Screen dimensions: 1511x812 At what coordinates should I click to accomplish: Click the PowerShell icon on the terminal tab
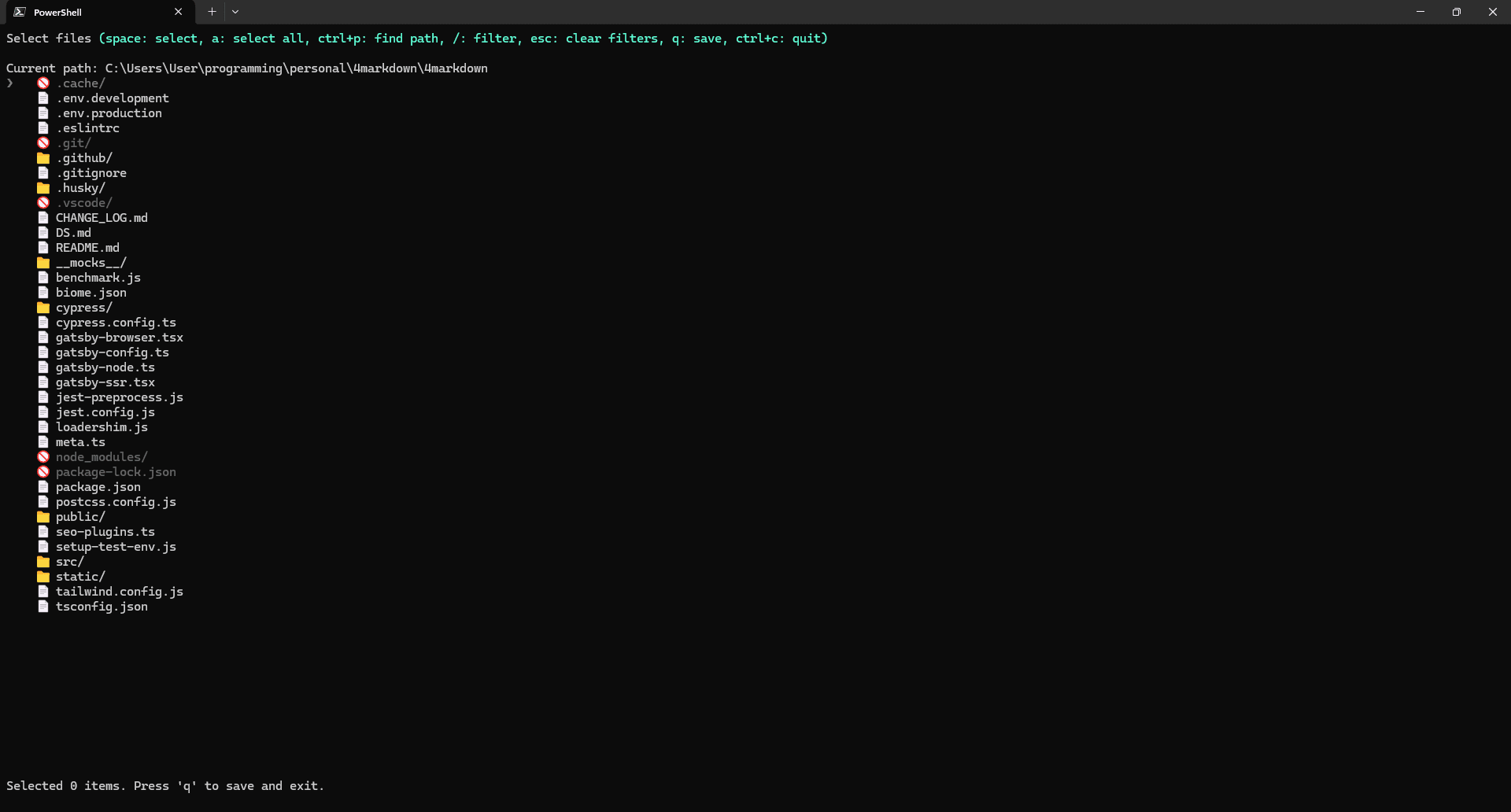19,12
